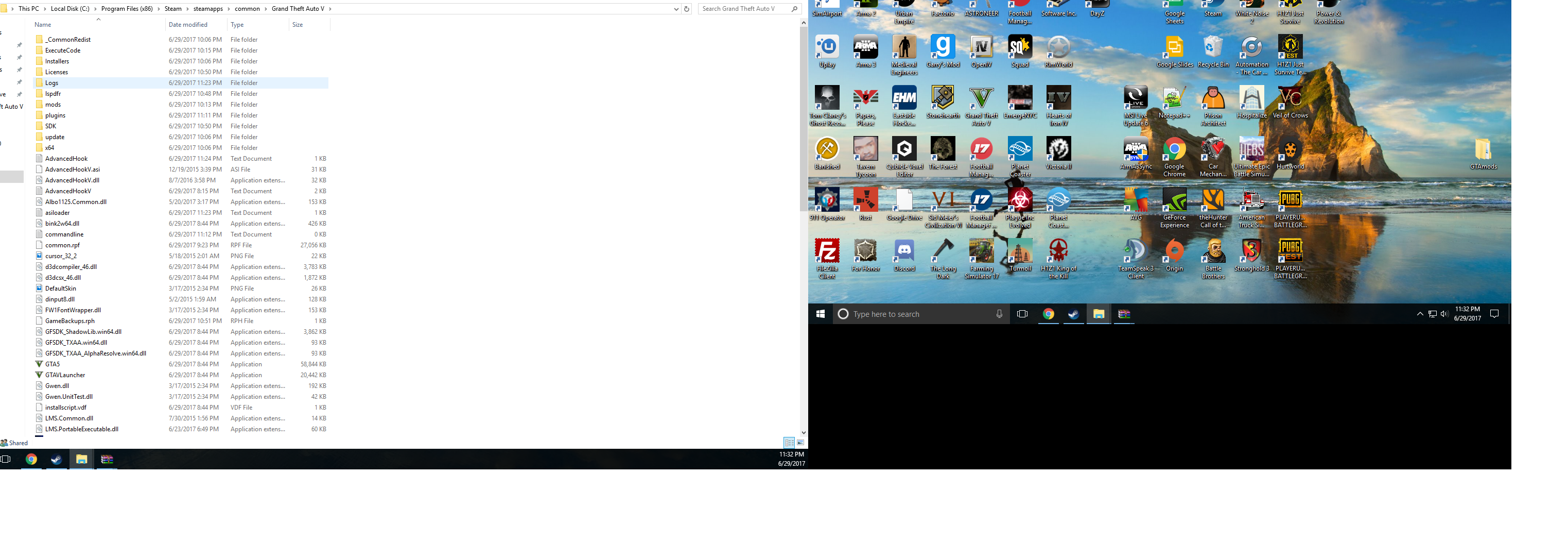Go to Steam in the breadcrumb path
The width and height of the screenshot is (1568, 541).
coord(173,9)
